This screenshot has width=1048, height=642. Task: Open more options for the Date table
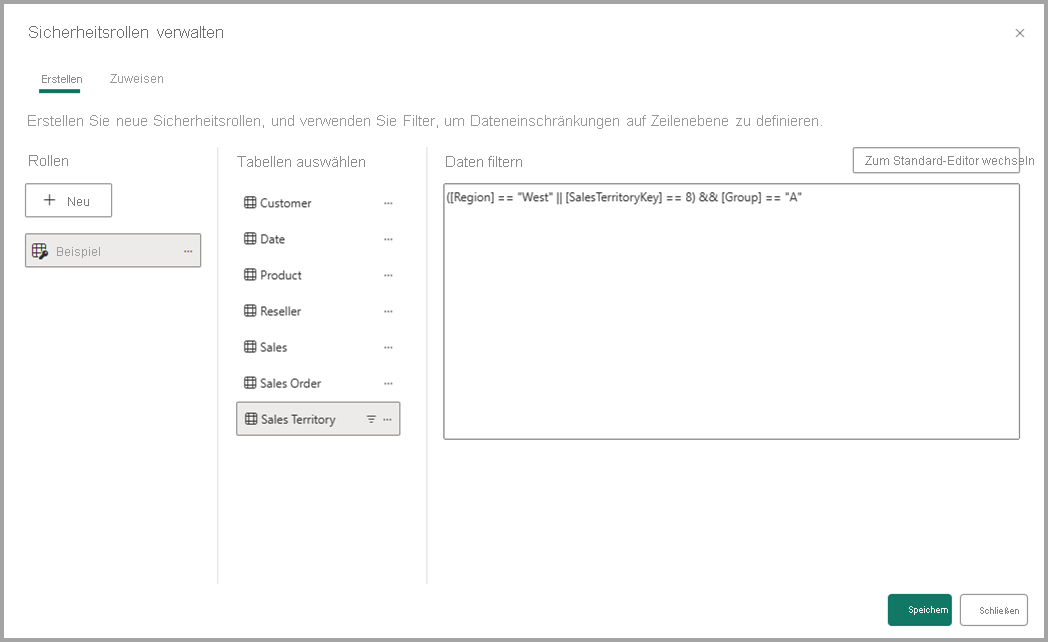coord(388,239)
